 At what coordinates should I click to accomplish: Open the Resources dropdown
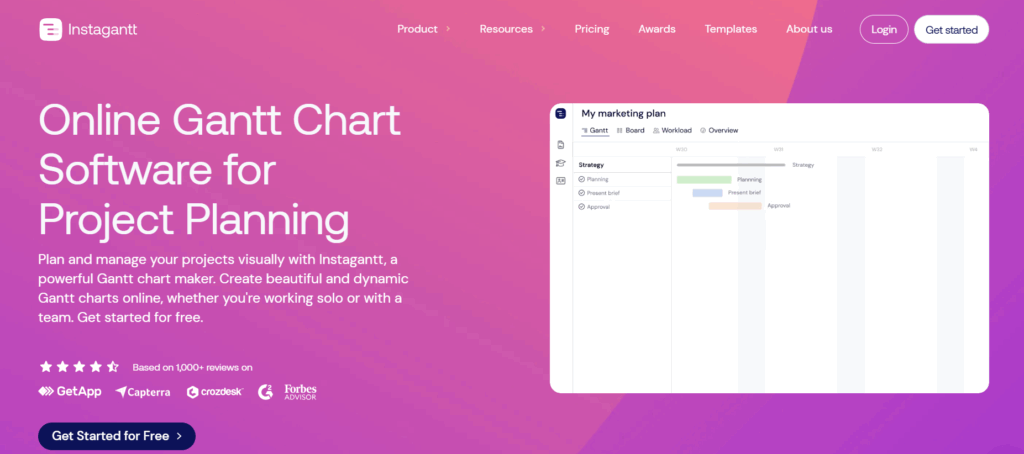(x=512, y=29)
